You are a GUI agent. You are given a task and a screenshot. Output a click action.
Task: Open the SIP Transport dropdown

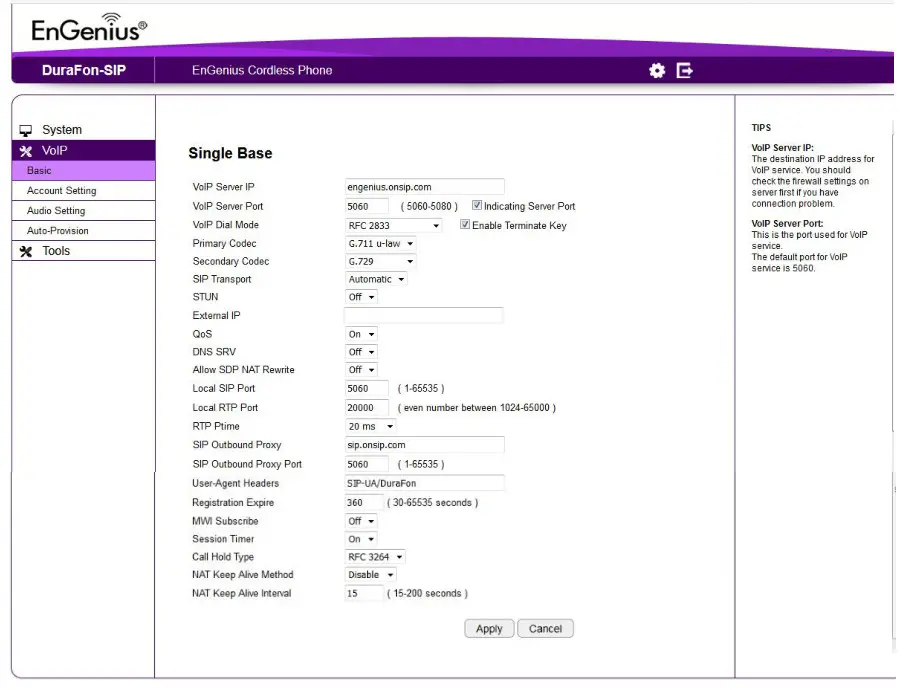[x=377, y=279]
